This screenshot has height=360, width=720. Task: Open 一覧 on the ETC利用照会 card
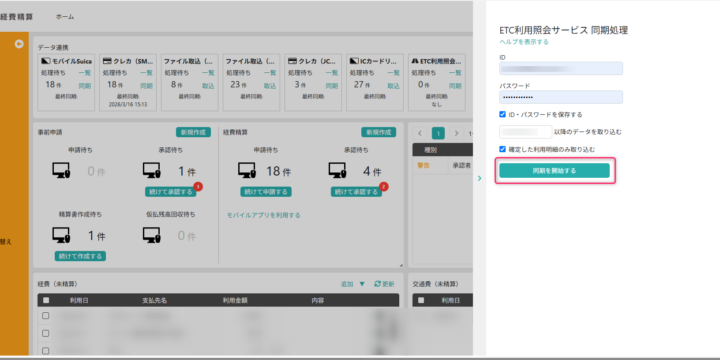(x=455, y=73)
